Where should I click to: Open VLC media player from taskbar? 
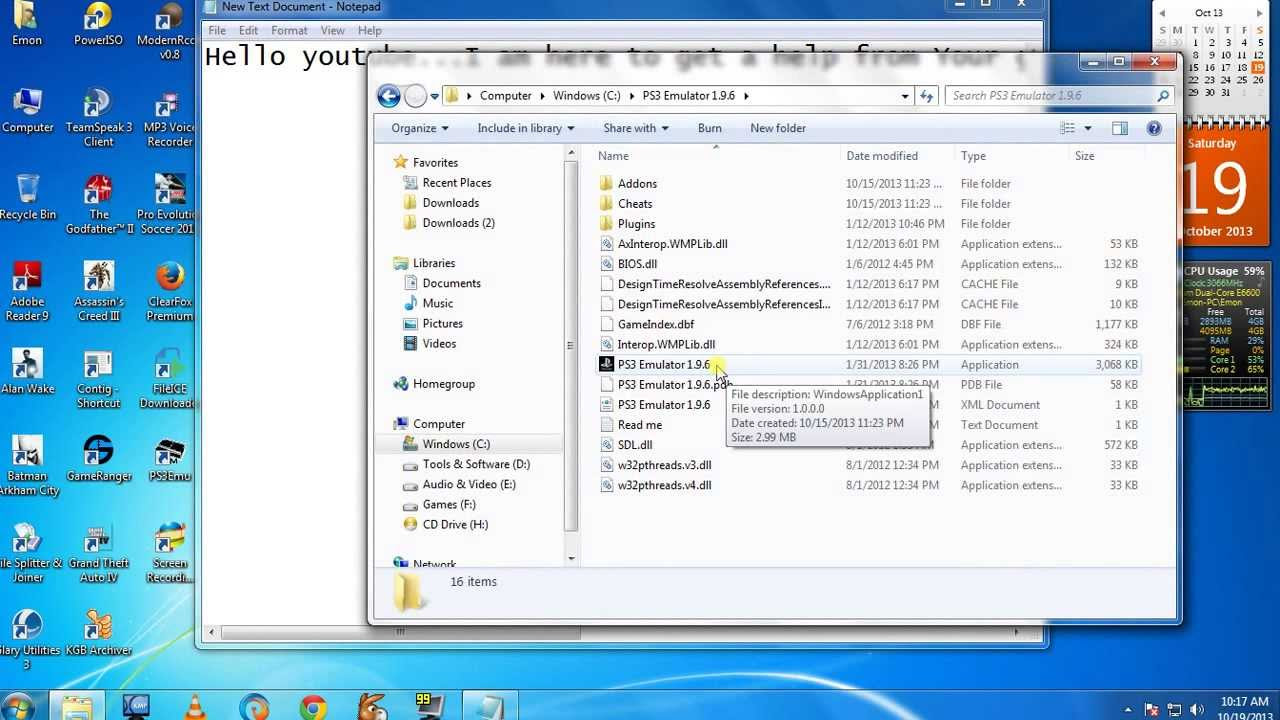(195, 707)
